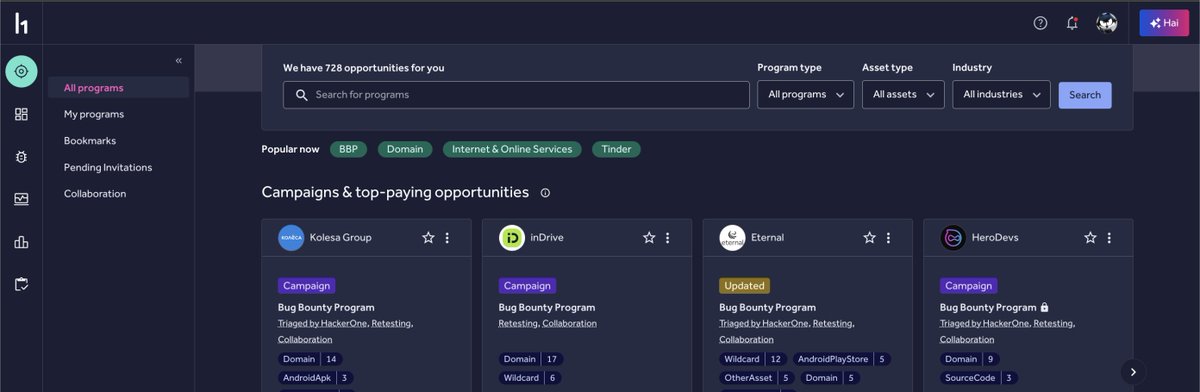
Task: Click the magnifier icon in search field
Action: pyautogui.click(x=301, y=95)
